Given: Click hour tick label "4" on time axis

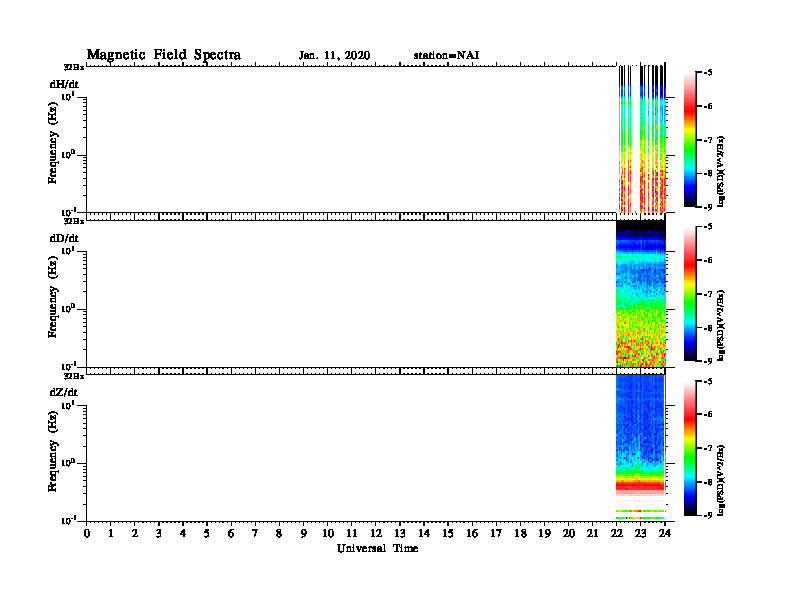Looking at the screenshot, I should pos(183,533).
